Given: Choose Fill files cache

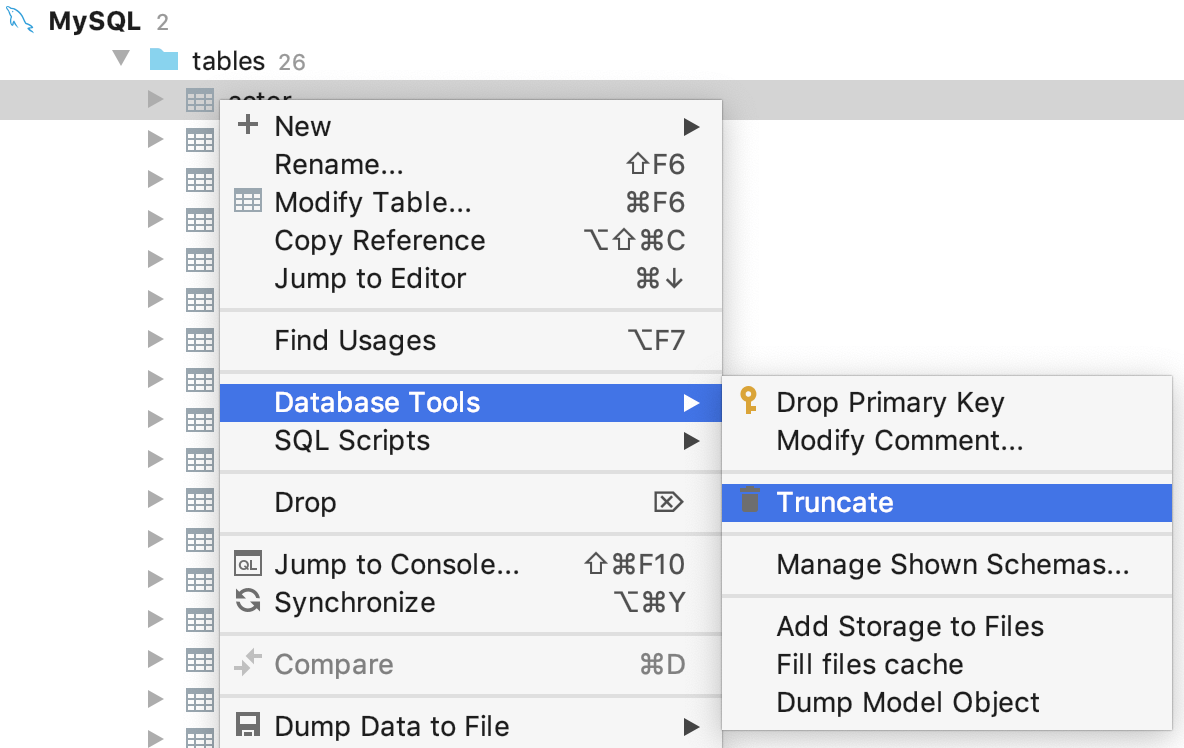Looking at the screenshot, I should (x=947, y=664).
